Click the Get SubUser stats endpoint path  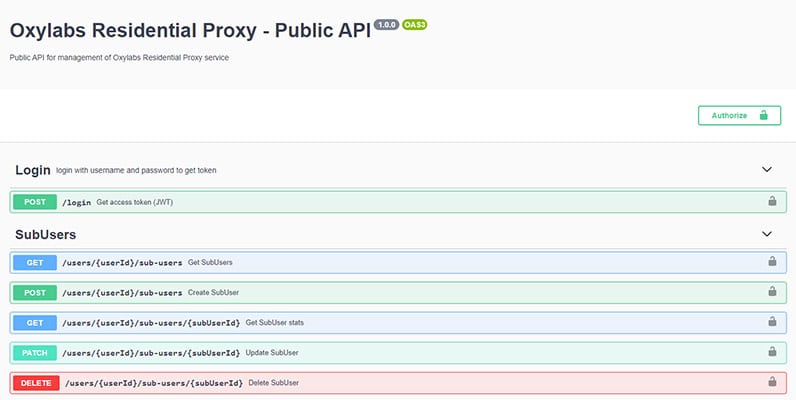(x=151, y=322)
